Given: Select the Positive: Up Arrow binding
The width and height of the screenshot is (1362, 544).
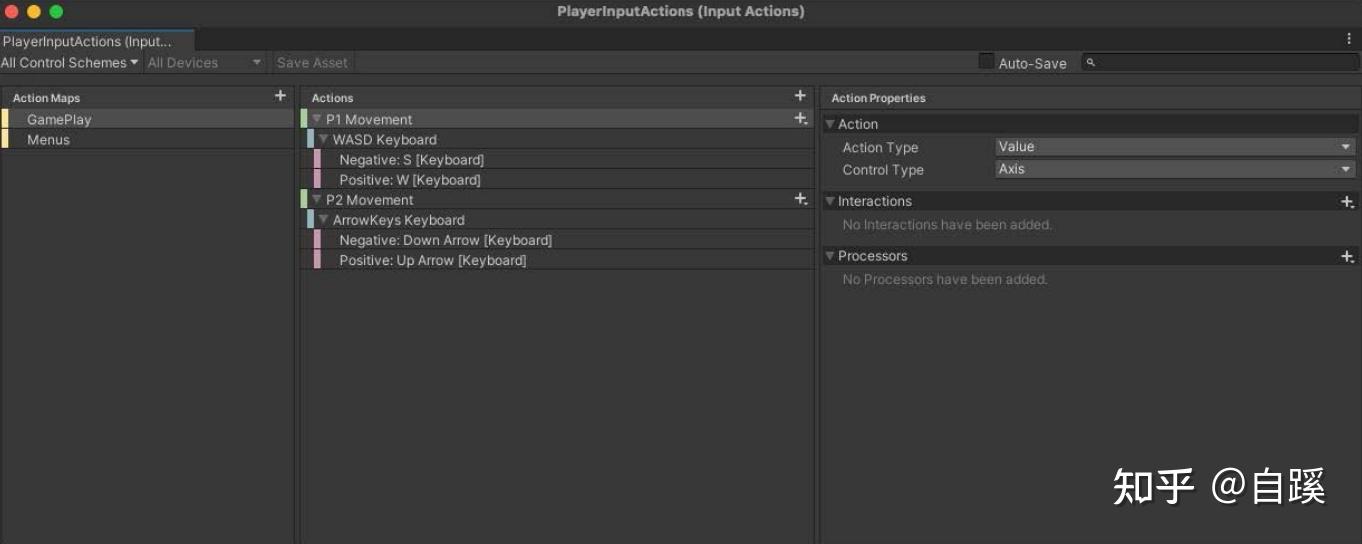Looking at the screenshot, I should pos(432,260).
